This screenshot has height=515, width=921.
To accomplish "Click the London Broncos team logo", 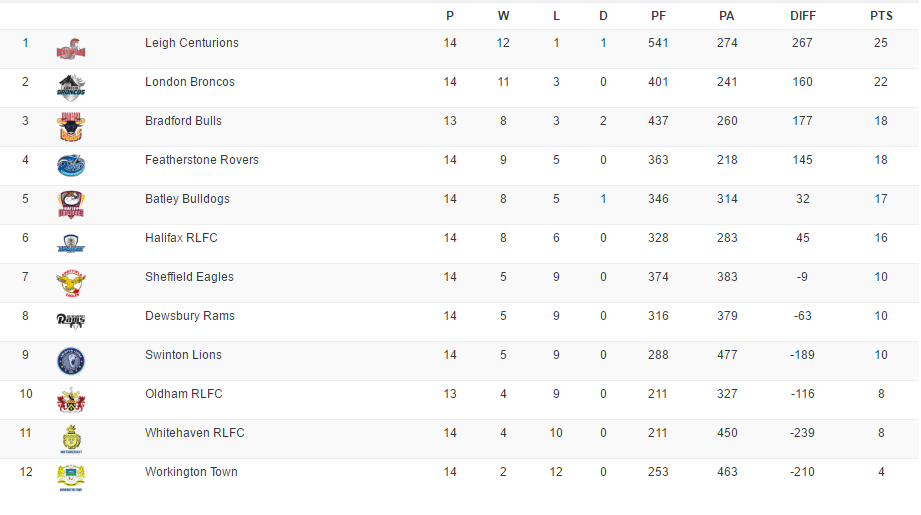I will click(x=71, y=87).
